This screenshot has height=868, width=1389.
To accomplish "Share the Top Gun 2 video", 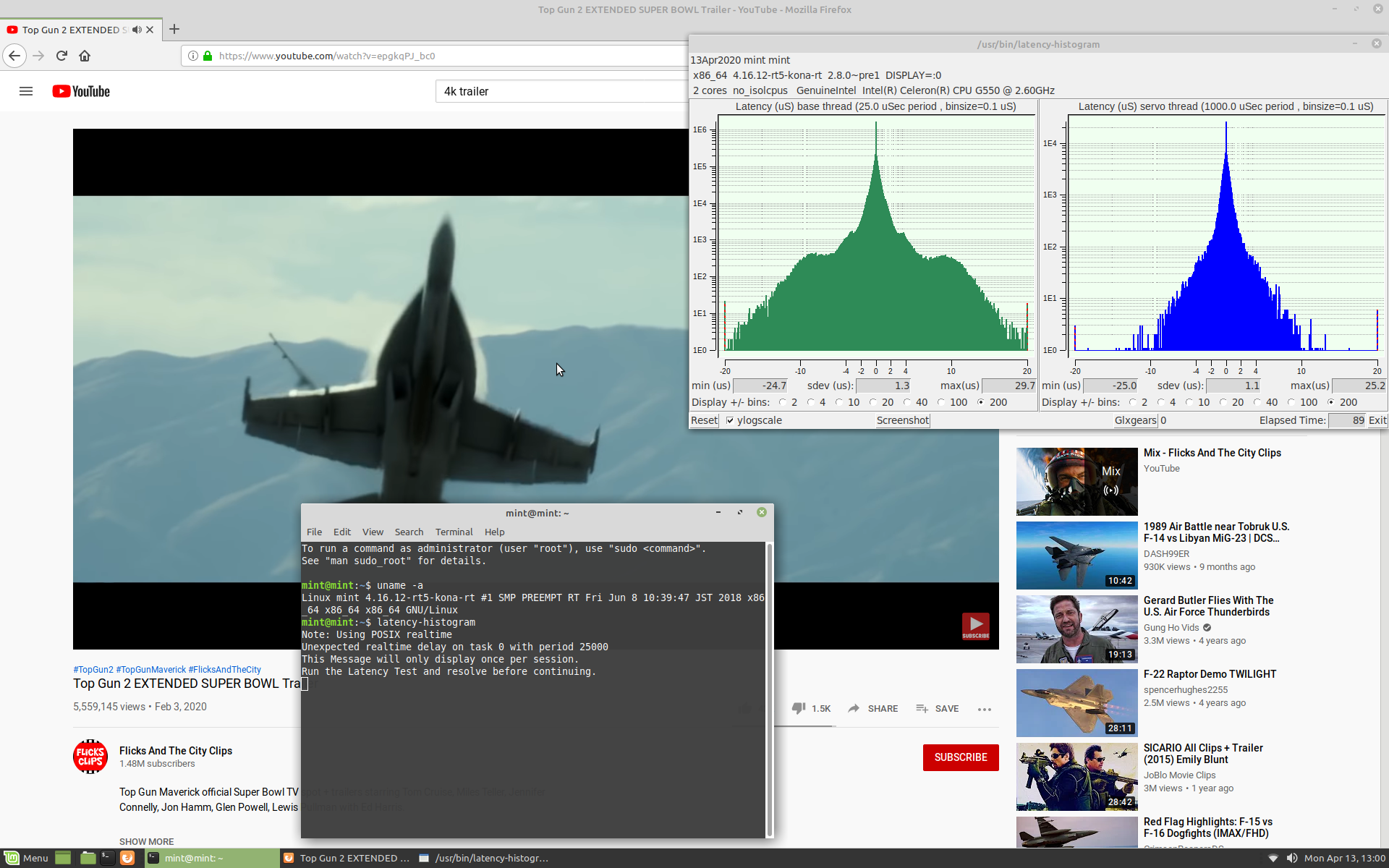I will pos(873,708).
